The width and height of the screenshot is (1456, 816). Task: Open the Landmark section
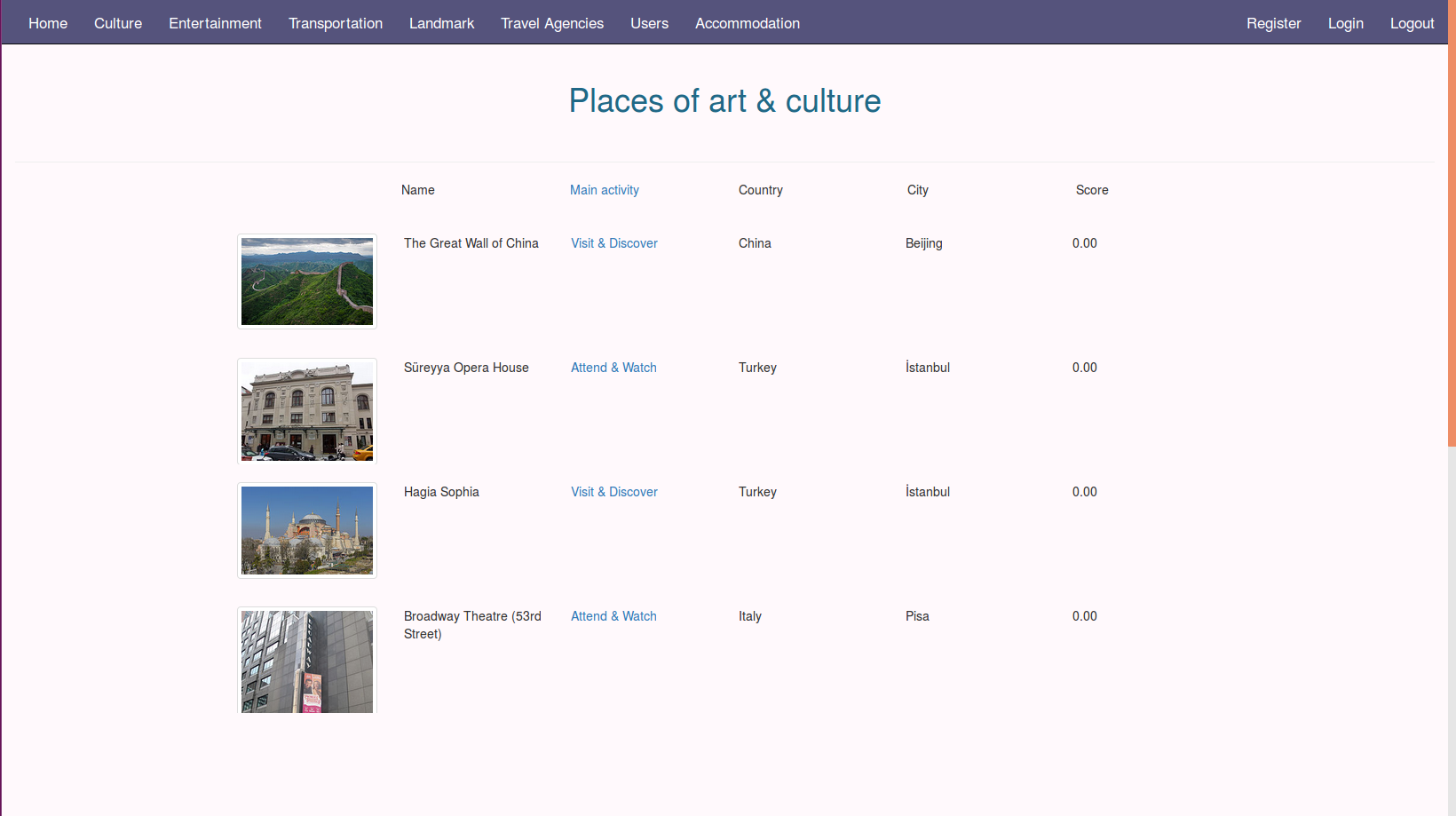(441, 23)
